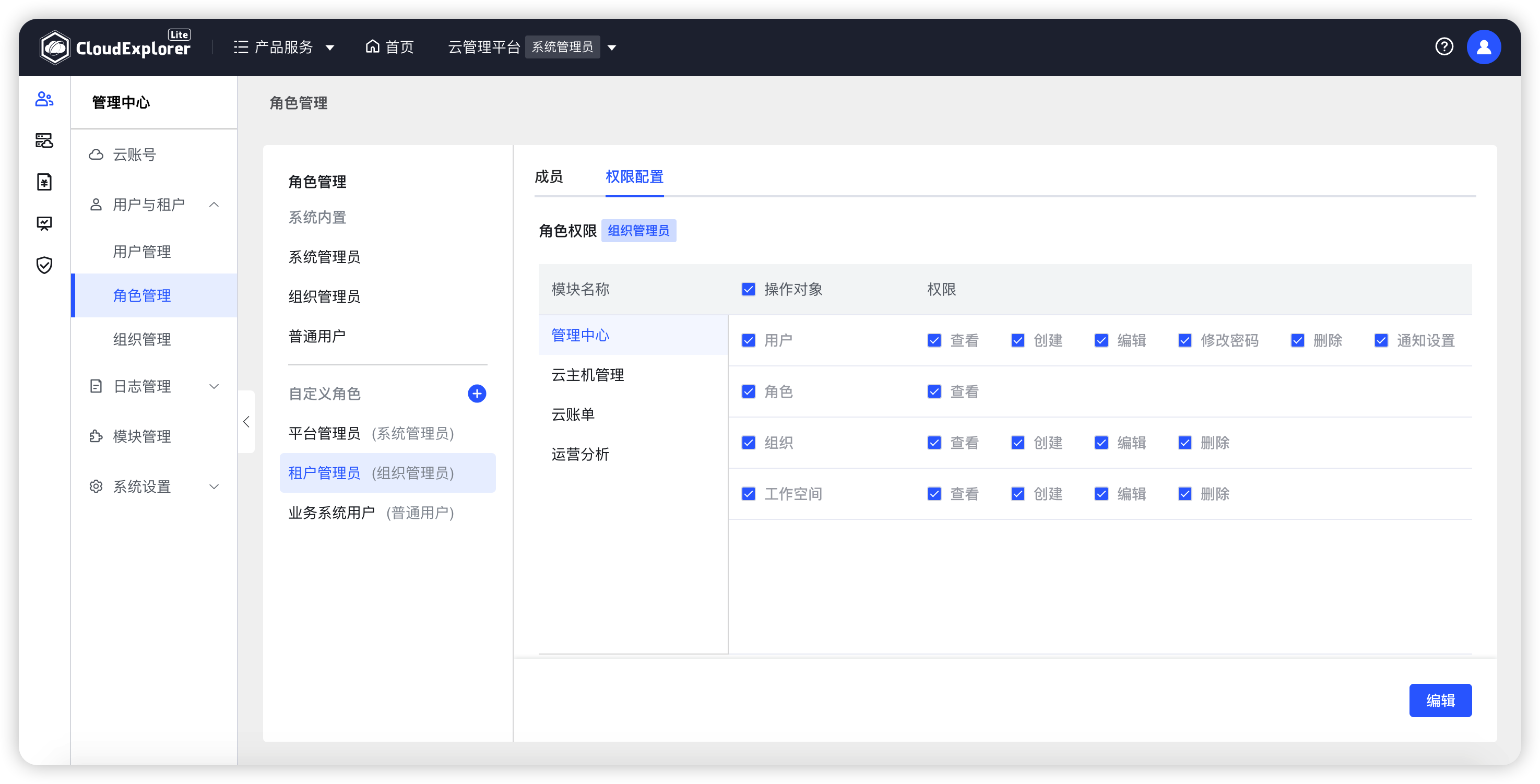The width and height of the screenshot is (1540, 784).
Task: Select the cloud server rail icon
Action: click(44, 140)
